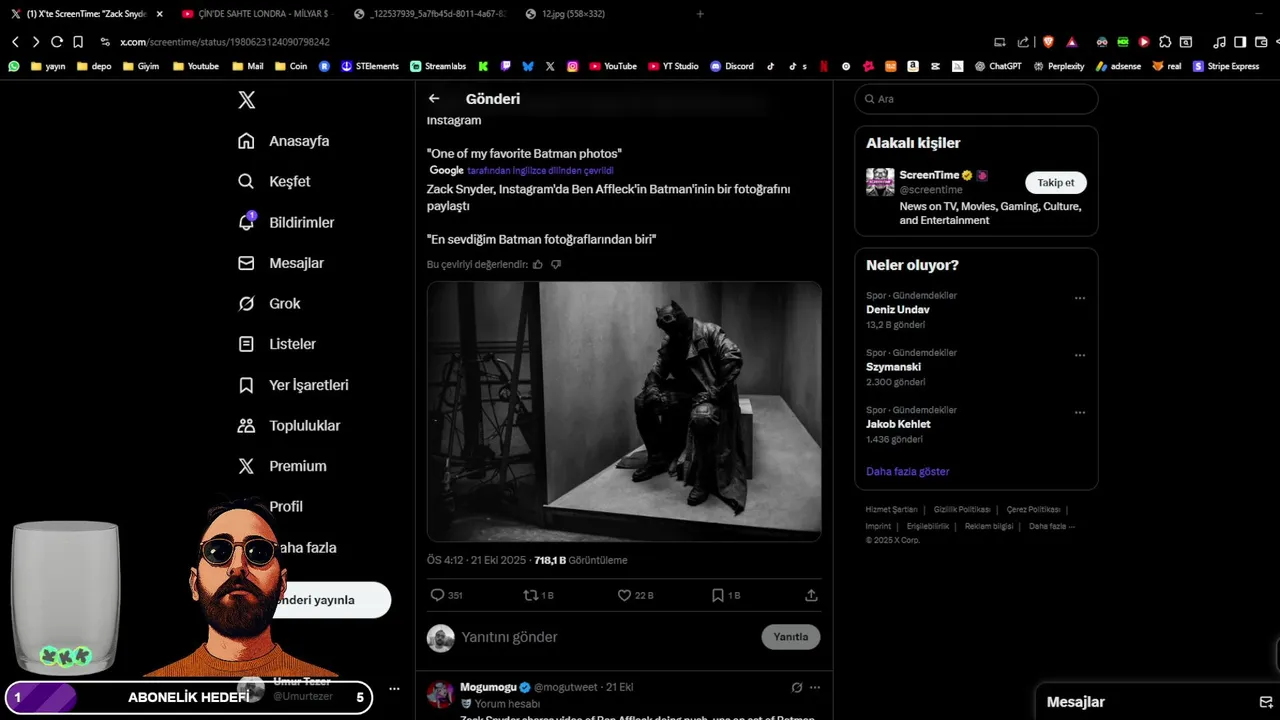Image resolution: width=1280 pixels, height=720 pixels.
Task: Open more options for Deniz Undav trend
Action: (1080, 298)
